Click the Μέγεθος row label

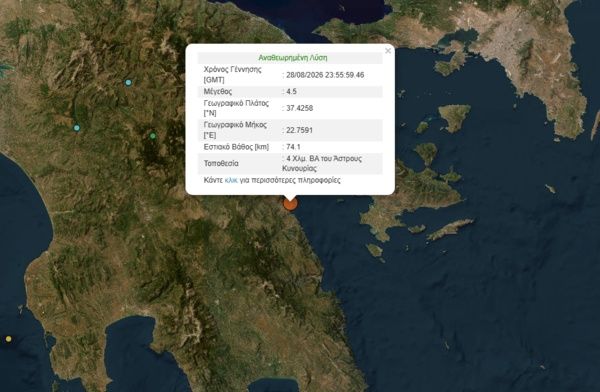(x=218, y=91)
